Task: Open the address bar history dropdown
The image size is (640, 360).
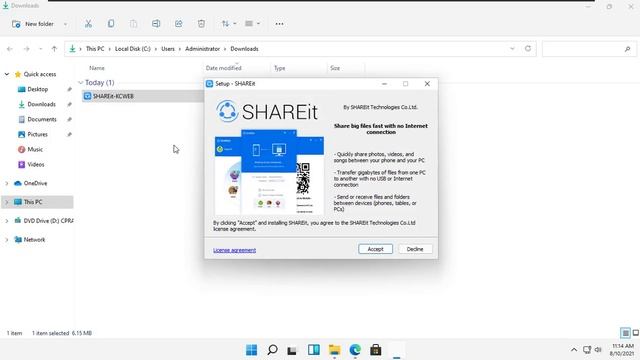Action: click(512, 49)
